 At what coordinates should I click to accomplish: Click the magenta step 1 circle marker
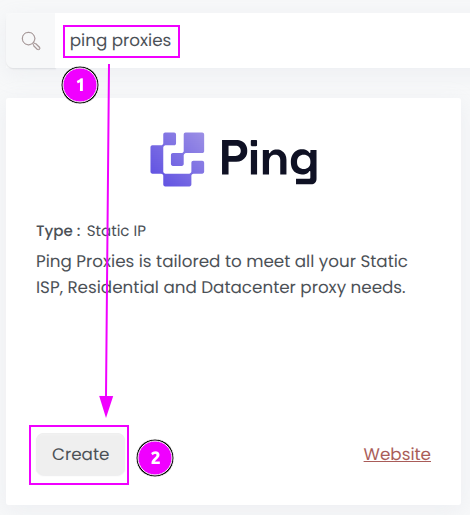pyautogui.click(x=80, y=85)
